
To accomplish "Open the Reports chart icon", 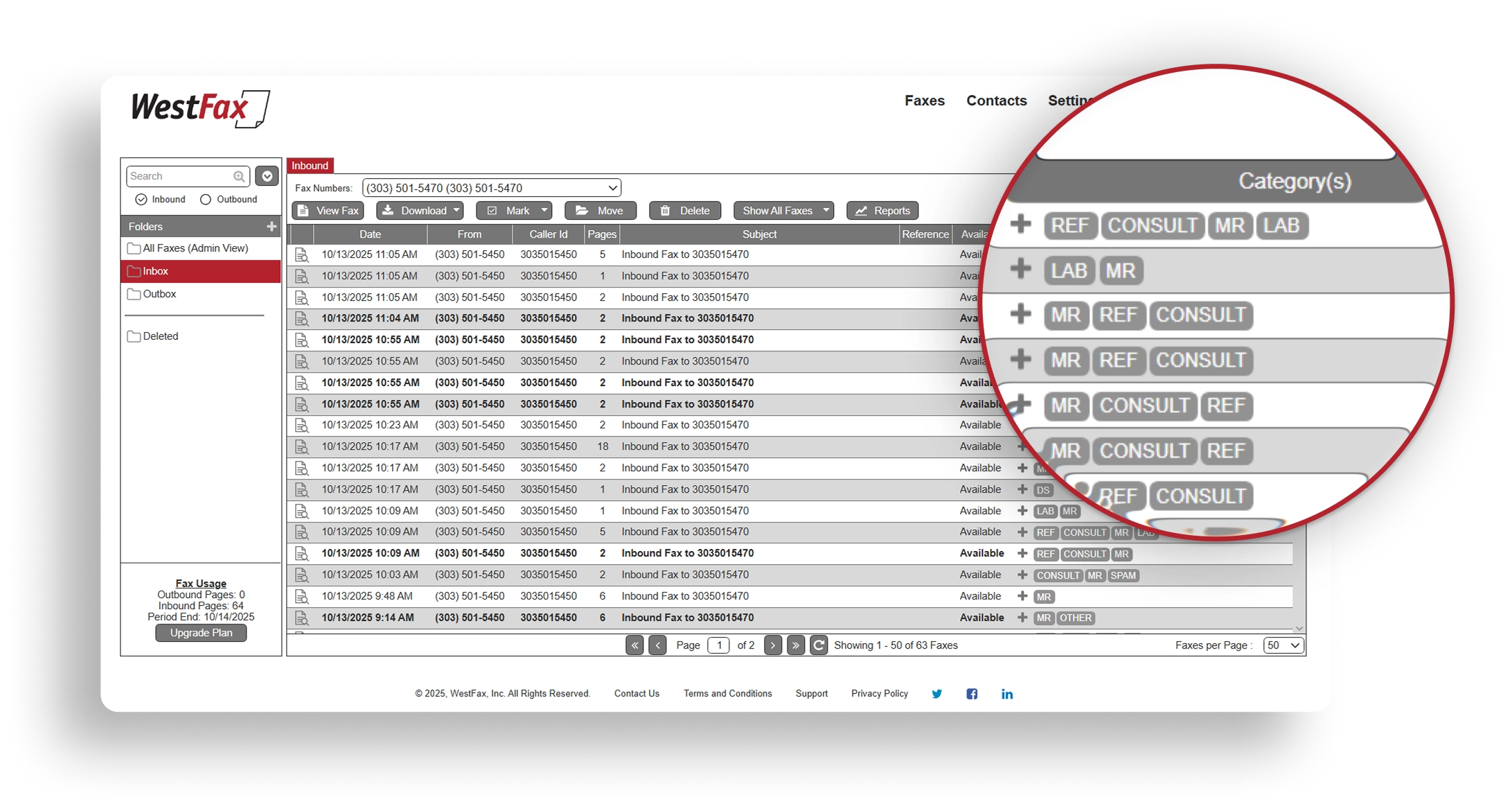I will 861,210.
